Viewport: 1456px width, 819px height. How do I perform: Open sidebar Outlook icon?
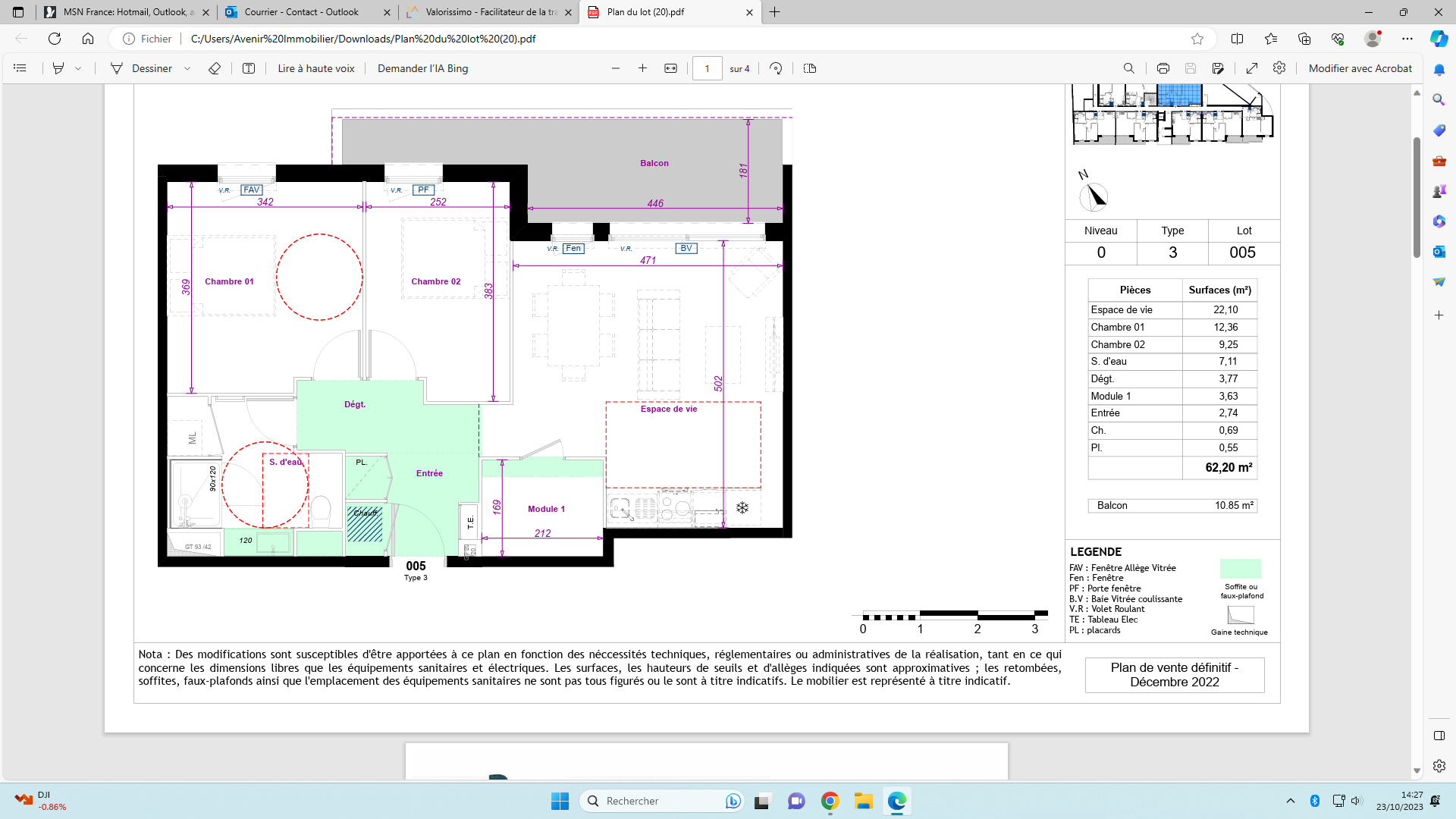(x=1439, y=252)
